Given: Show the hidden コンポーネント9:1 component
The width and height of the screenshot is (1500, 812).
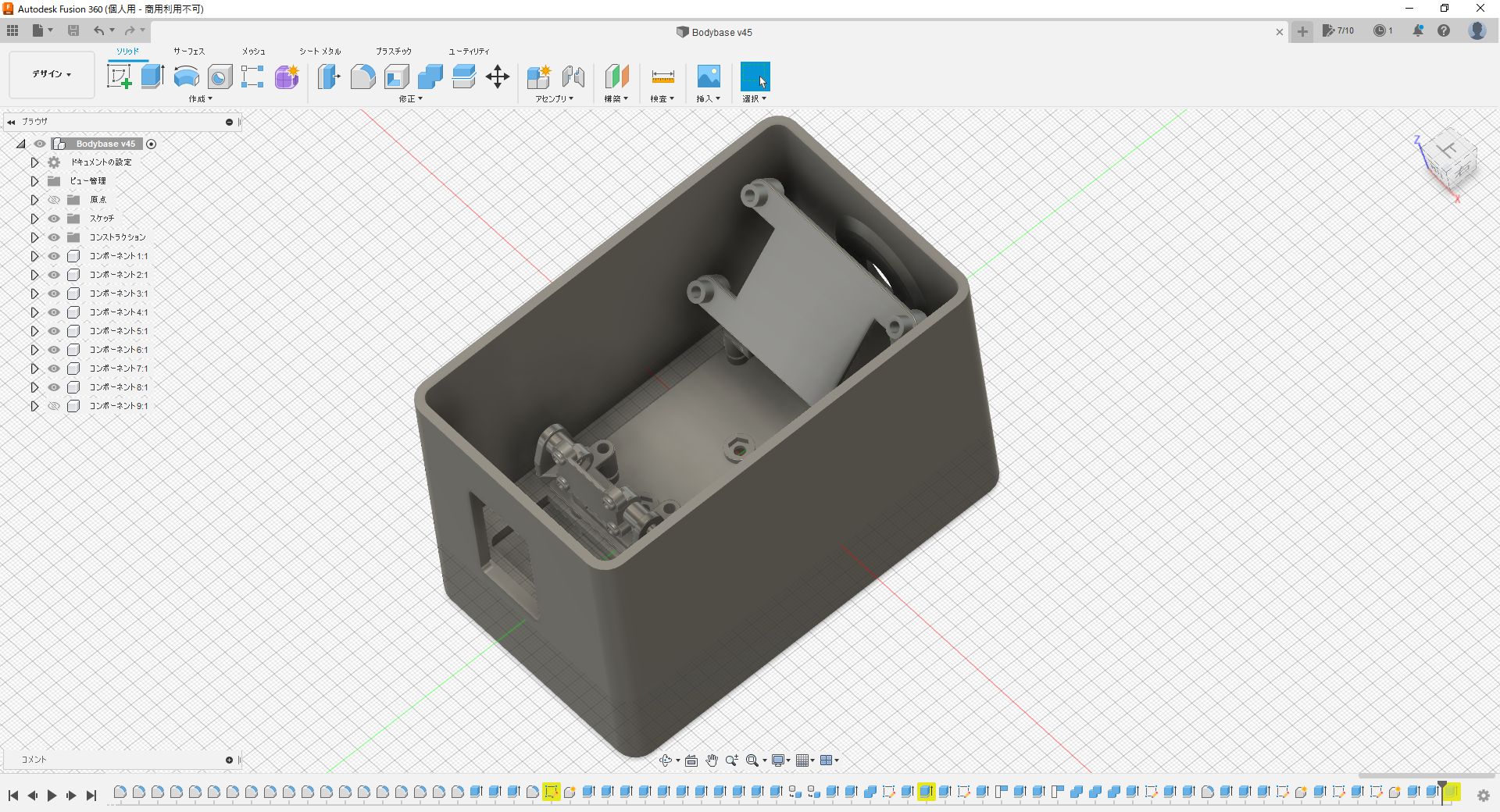Looking at the screenshot, I should coord(54,406).
